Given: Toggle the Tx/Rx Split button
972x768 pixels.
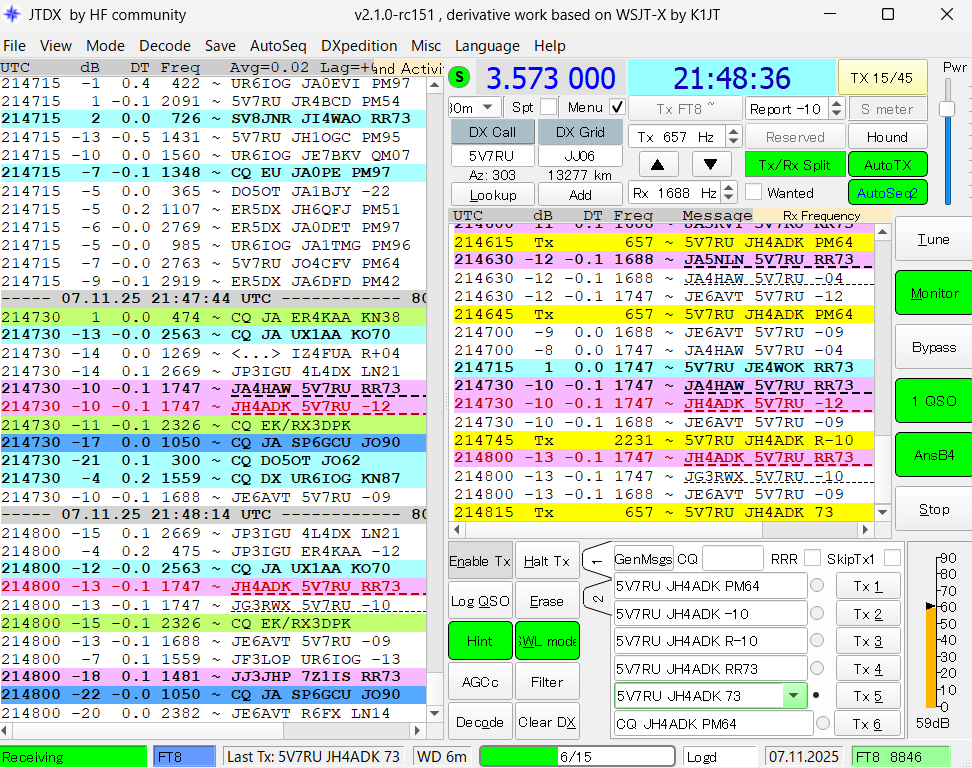Looking at the screenshot, I should [793, 164].
